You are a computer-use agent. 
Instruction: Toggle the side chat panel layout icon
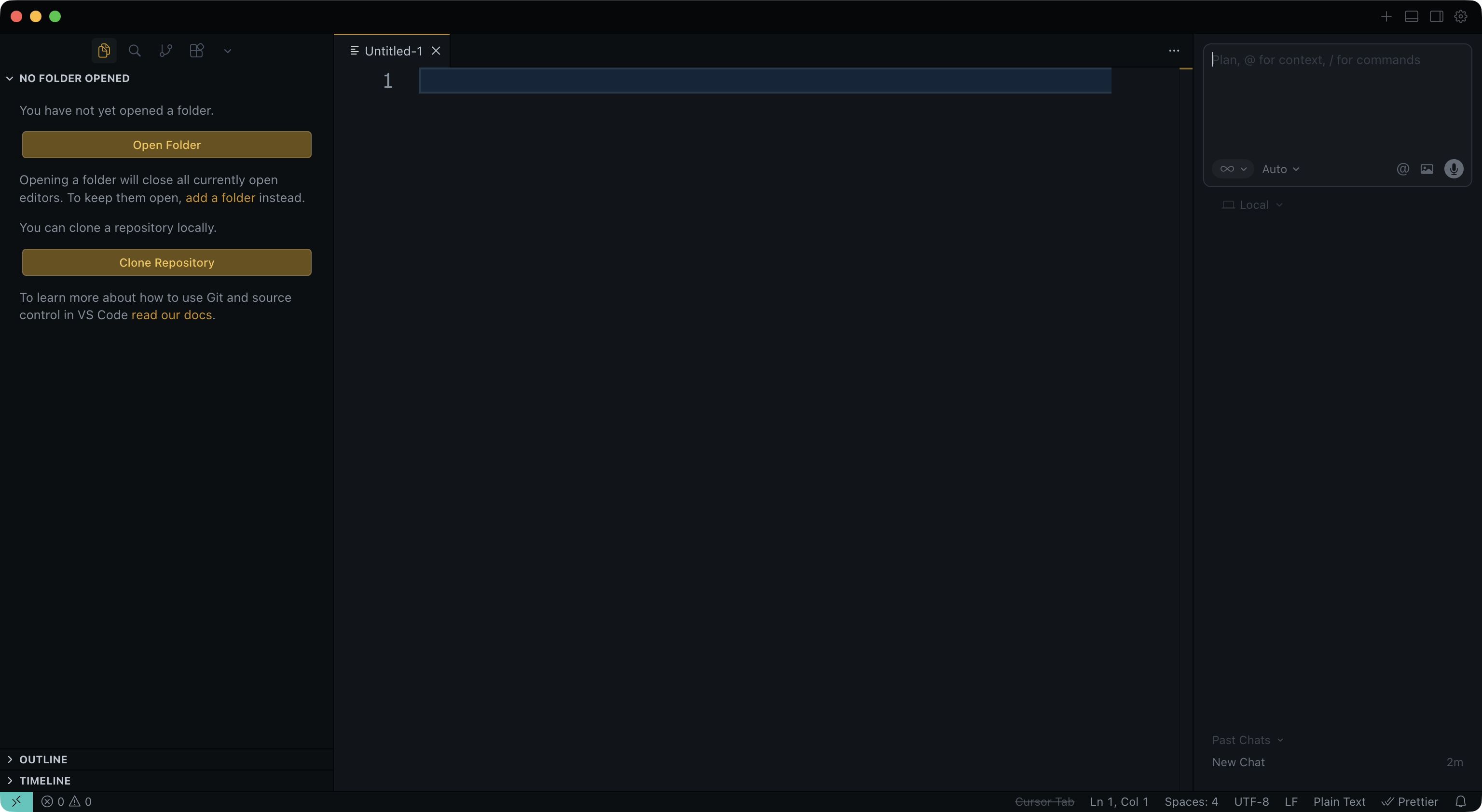pyautogui.click(x=1436, y=16)
